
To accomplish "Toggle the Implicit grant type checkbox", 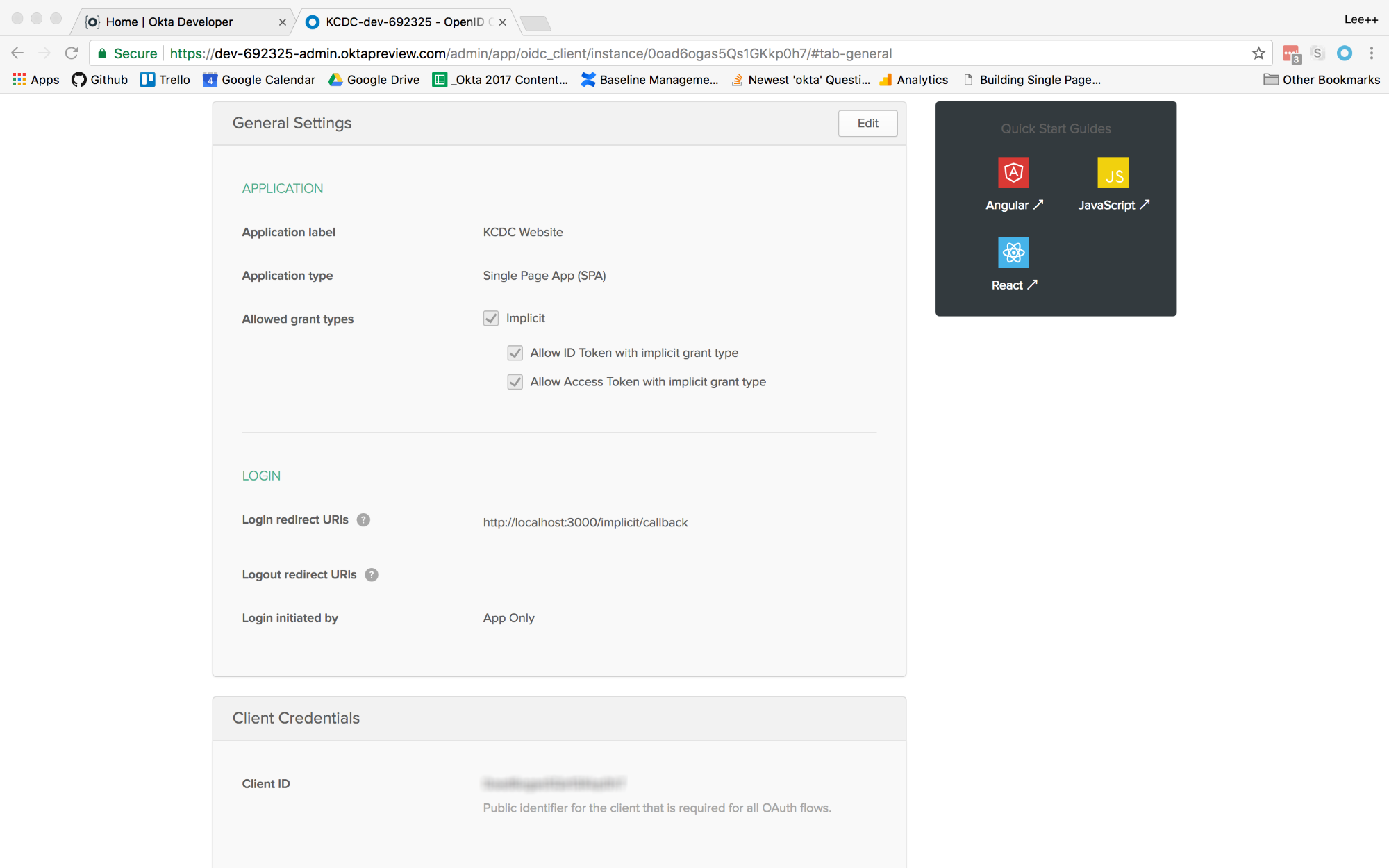I will pos(491,318).
